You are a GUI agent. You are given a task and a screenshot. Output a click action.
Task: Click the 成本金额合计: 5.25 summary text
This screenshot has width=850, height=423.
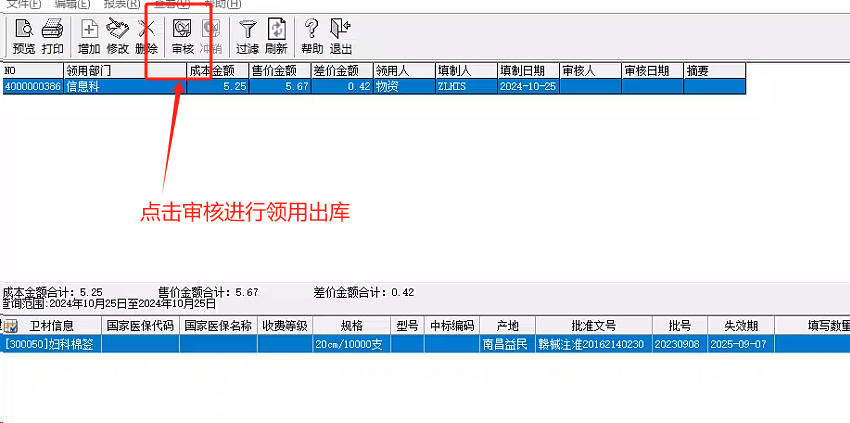53,292
